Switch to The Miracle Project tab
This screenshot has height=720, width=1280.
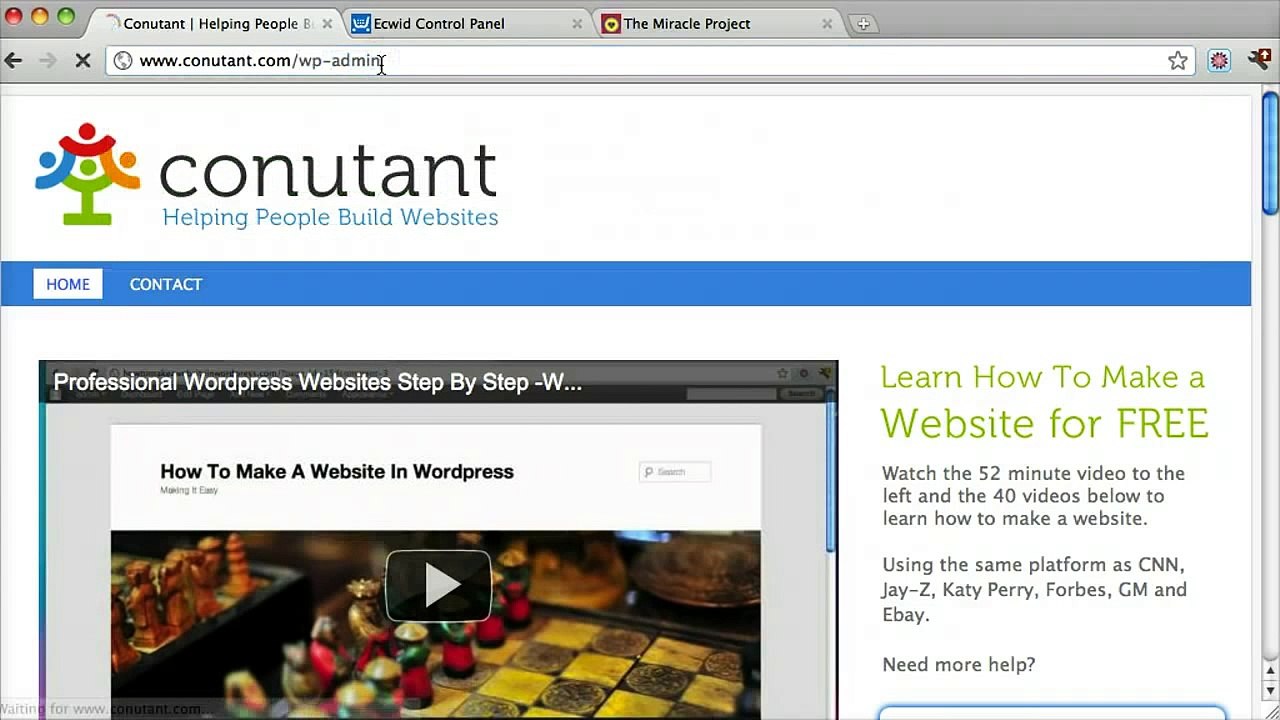[714, 24]
